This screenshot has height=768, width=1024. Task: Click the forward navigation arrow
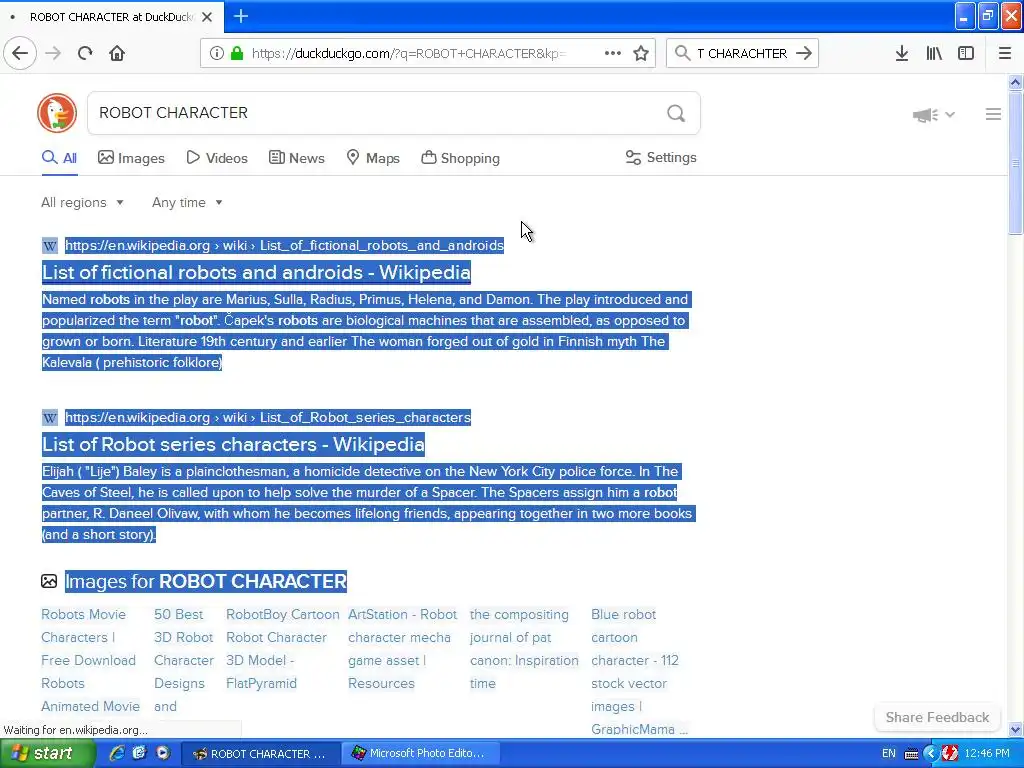click(53, 53)
